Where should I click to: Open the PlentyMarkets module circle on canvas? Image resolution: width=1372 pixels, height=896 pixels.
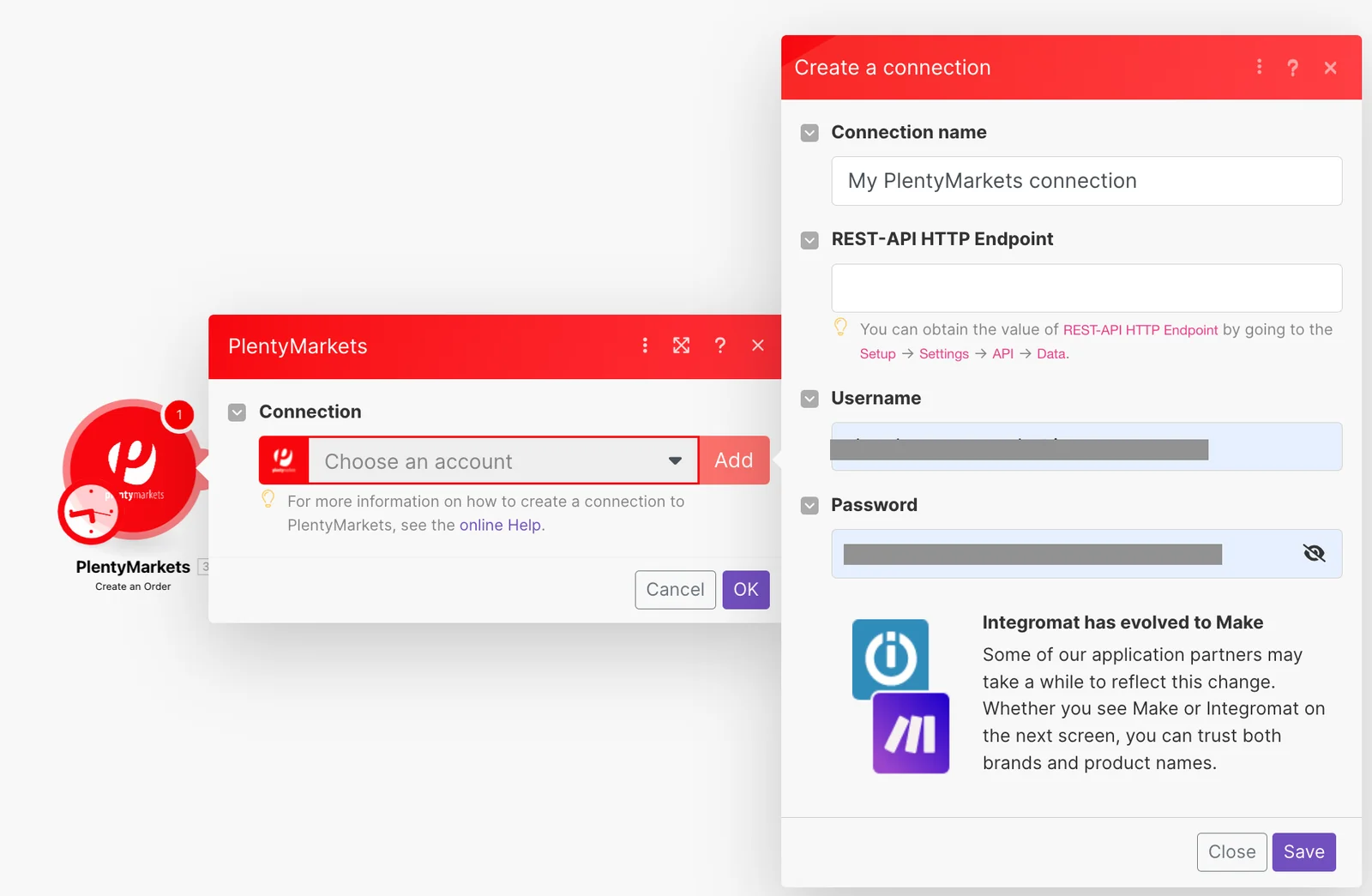pos(133,467)
